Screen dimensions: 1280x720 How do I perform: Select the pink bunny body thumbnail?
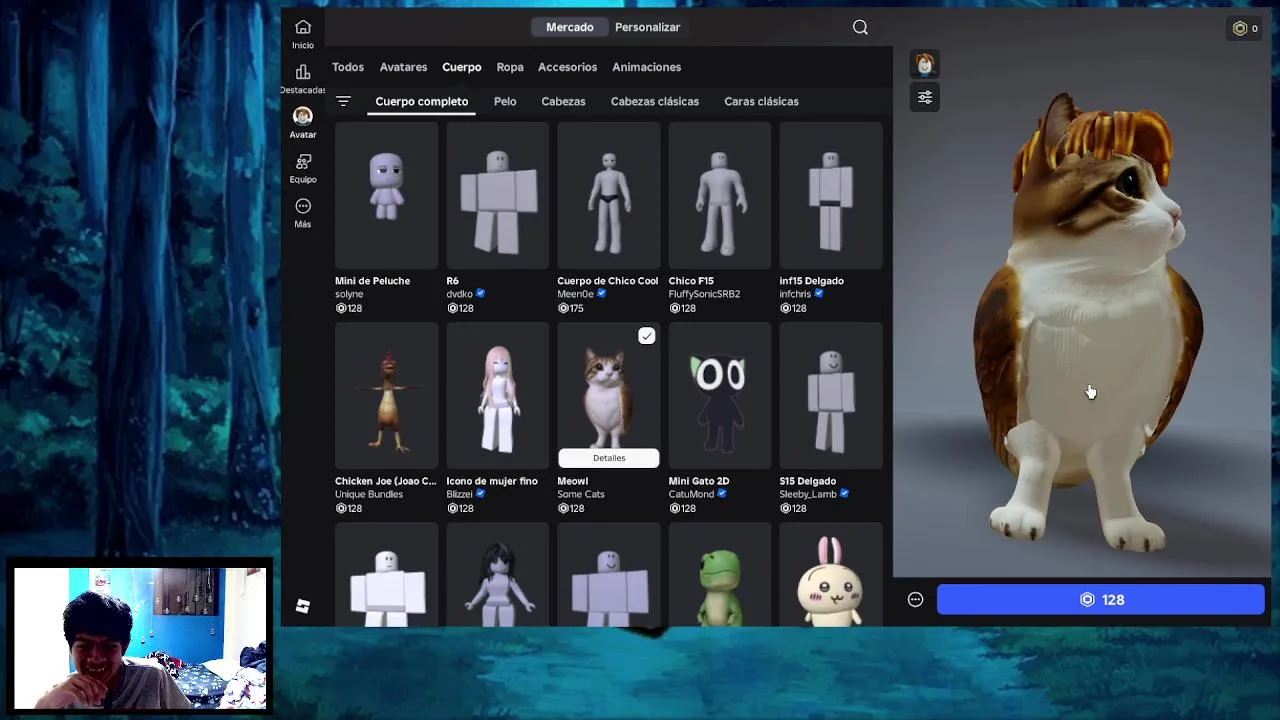tap(831, 576)
